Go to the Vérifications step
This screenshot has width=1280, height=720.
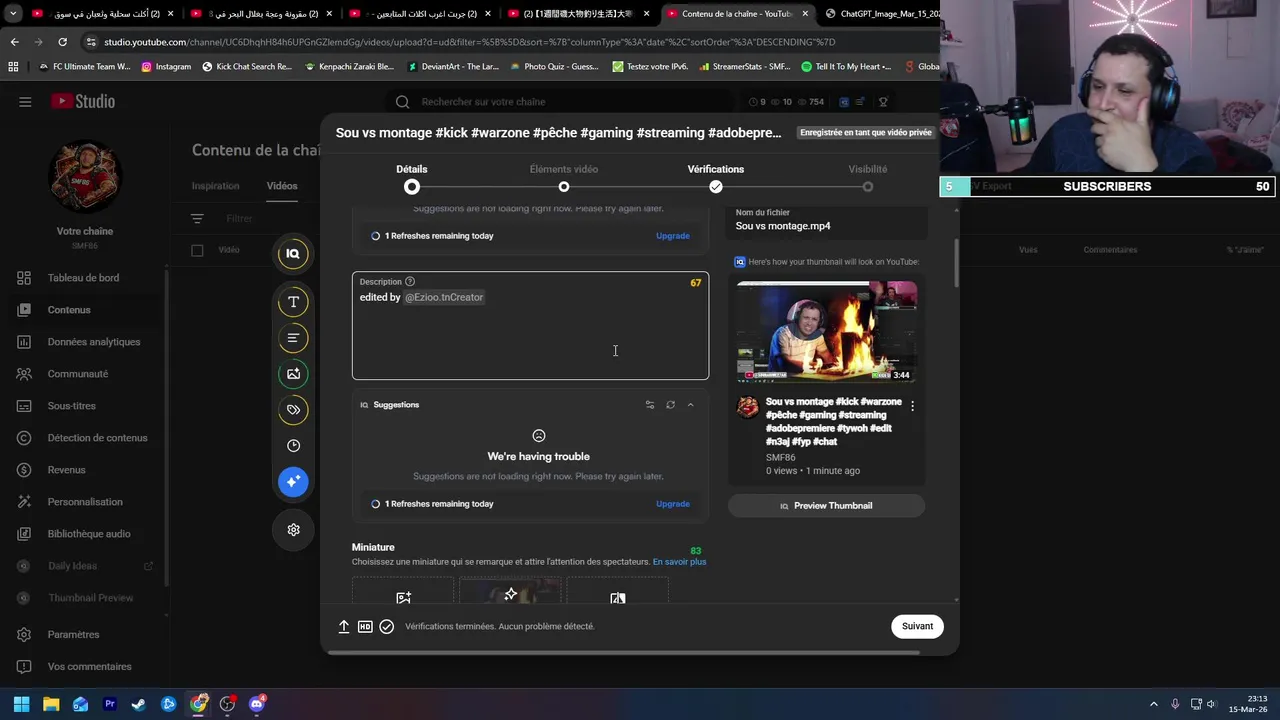(x=716, y=178)
